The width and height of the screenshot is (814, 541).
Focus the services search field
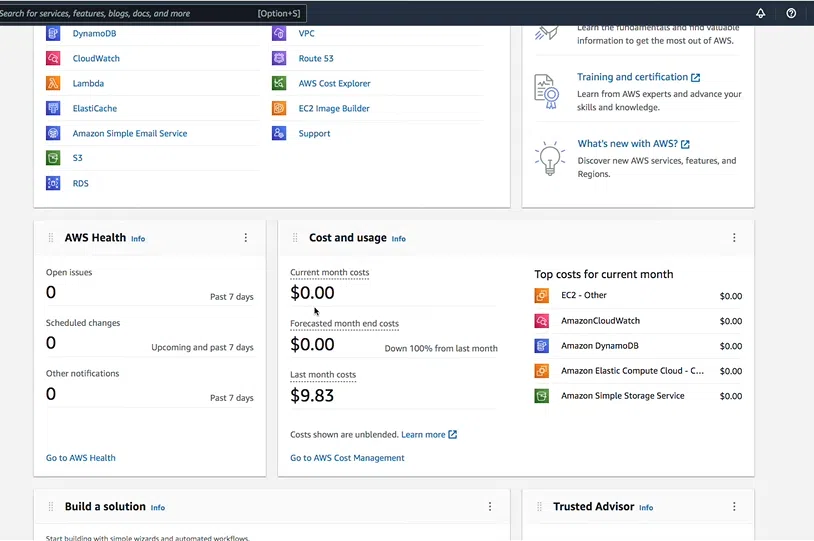(151, 13)
